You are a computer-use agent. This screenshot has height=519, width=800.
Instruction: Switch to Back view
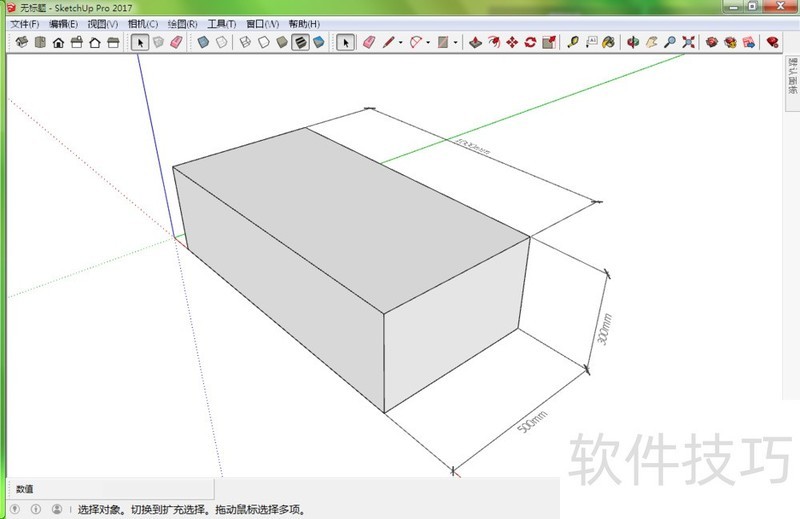pos(95,42)
